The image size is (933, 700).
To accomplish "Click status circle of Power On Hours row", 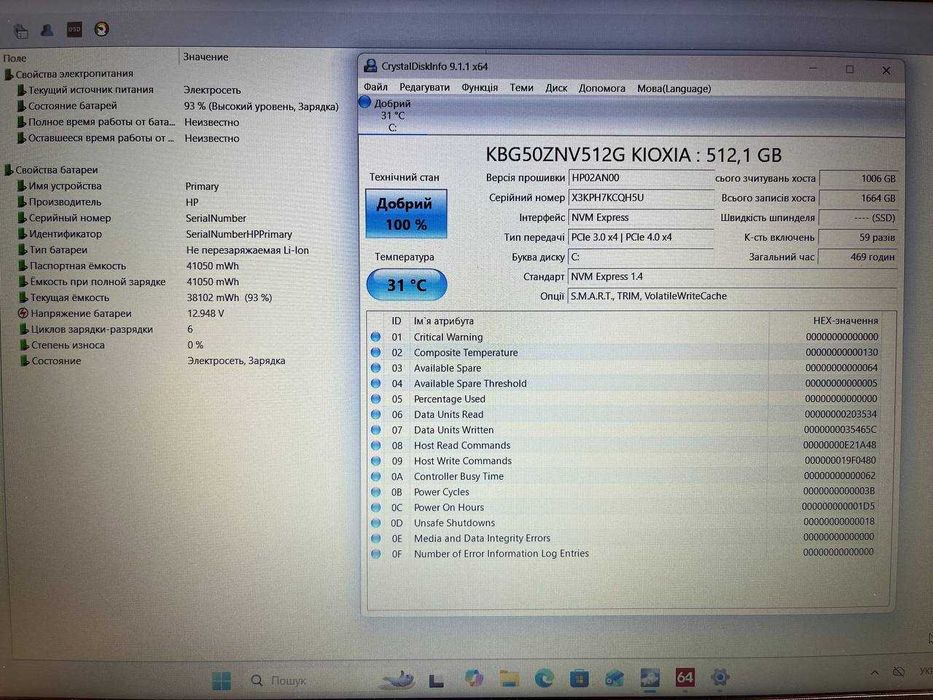I will click(x=375, y=507).
